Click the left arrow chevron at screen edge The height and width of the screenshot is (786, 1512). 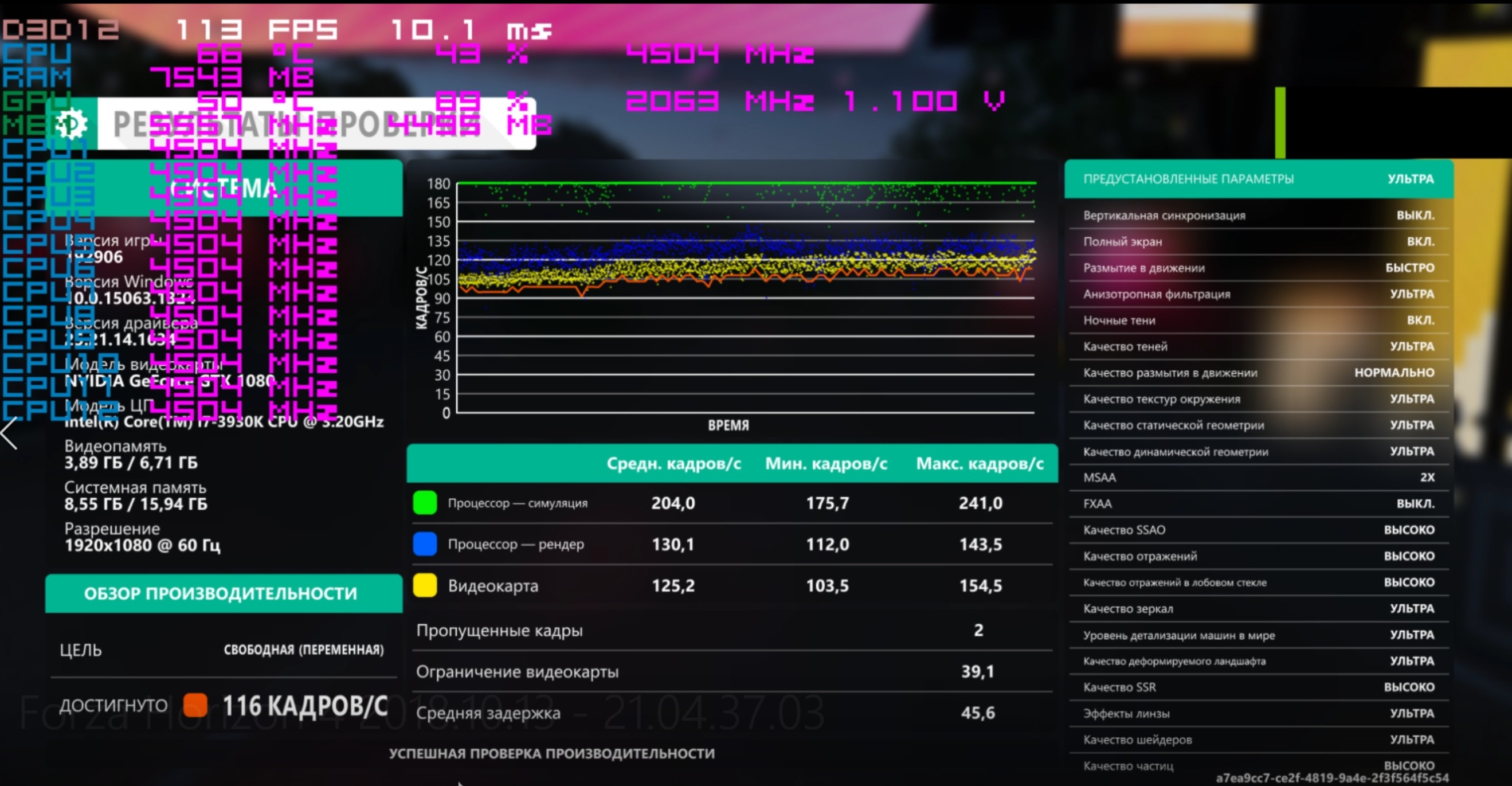[9, 433]
